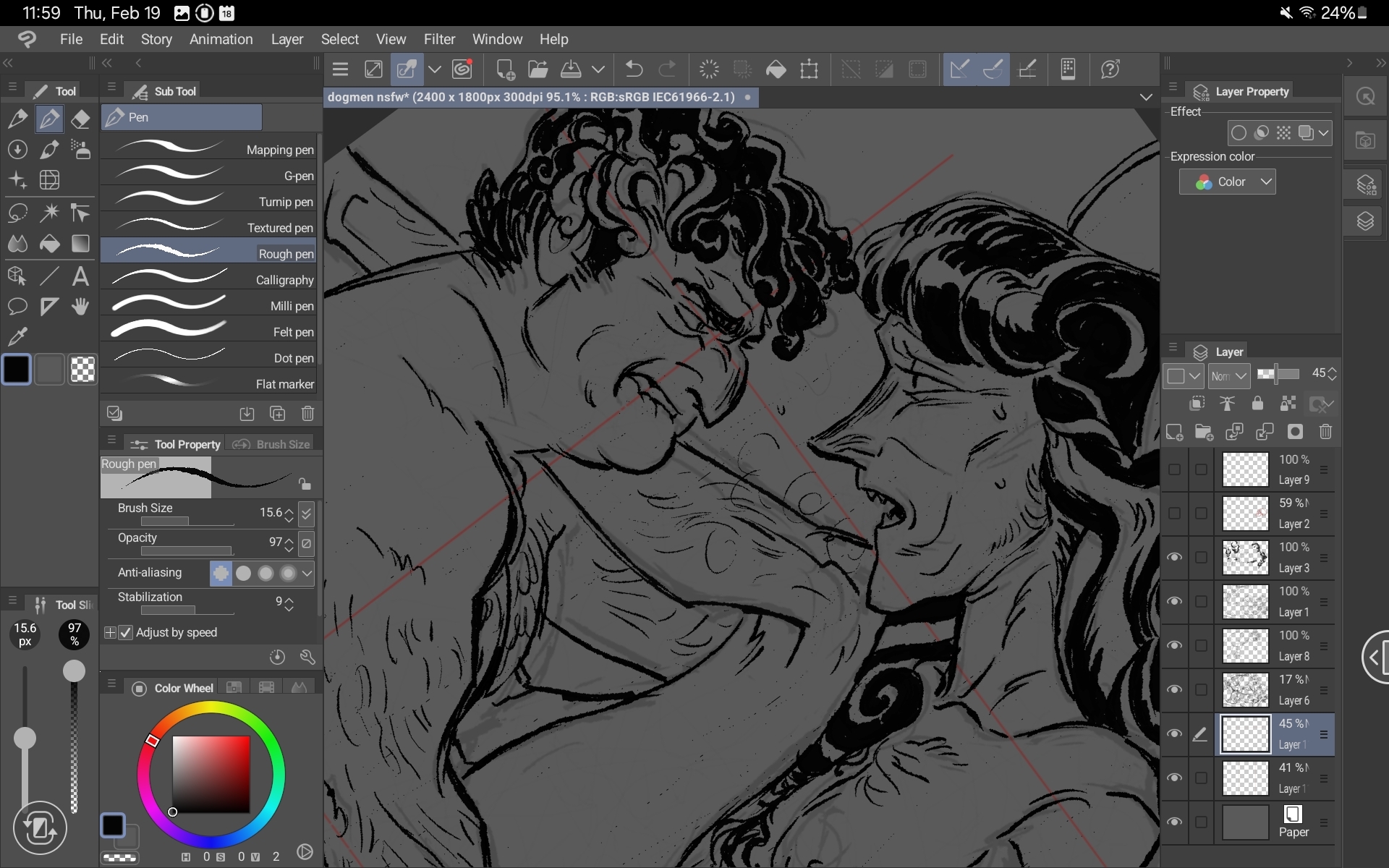Open the Filter menu
1389x868 pixels.
pyautogui.click(x=438, y=39)
